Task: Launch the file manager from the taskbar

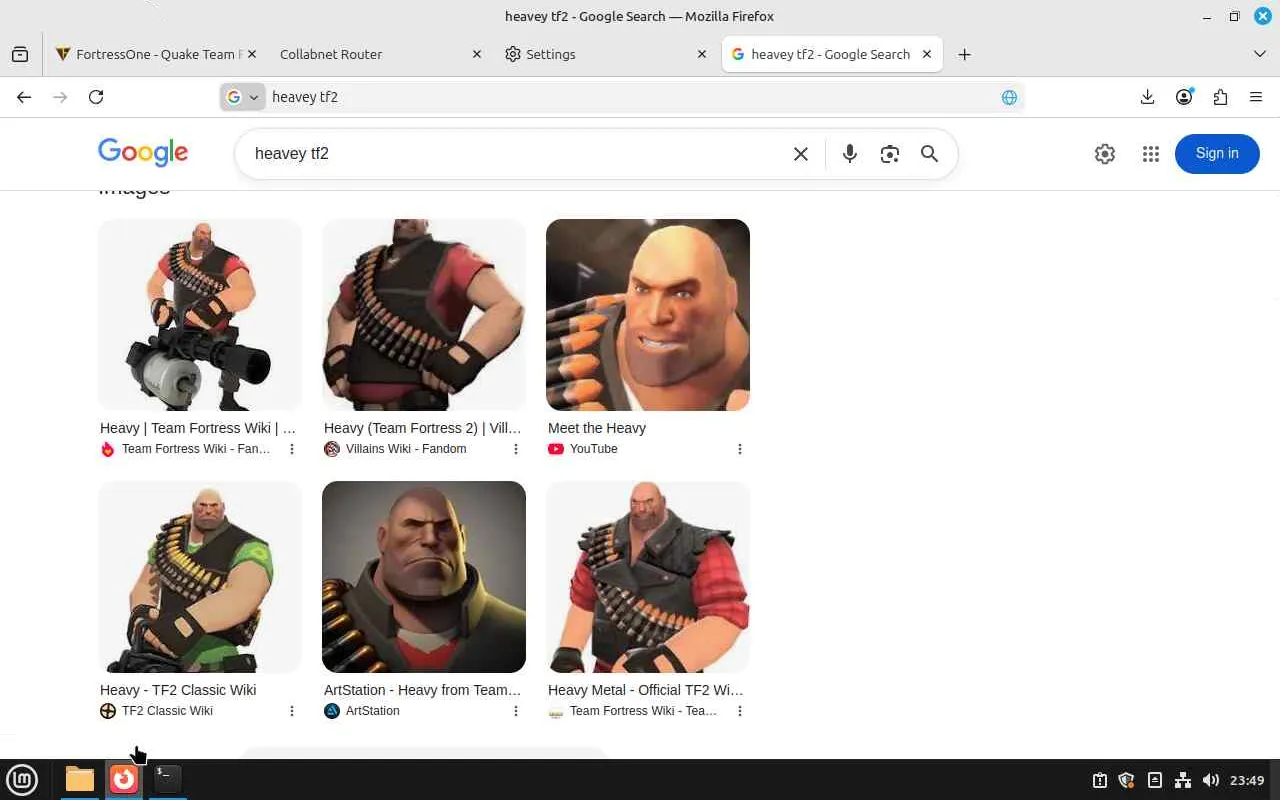Action: coord(80,779)
